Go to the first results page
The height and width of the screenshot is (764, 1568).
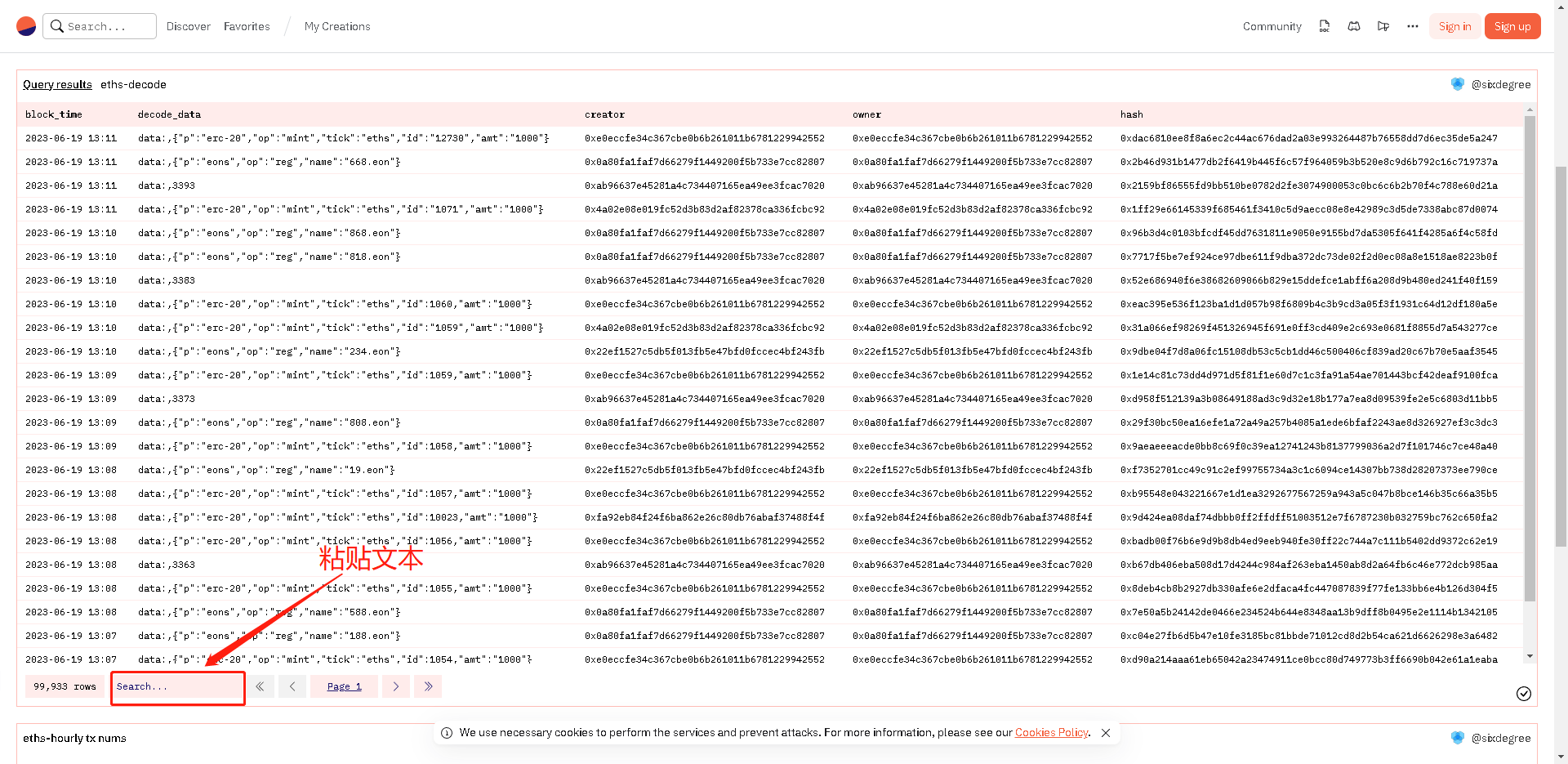pyautogui.click(x=260, y=686)
